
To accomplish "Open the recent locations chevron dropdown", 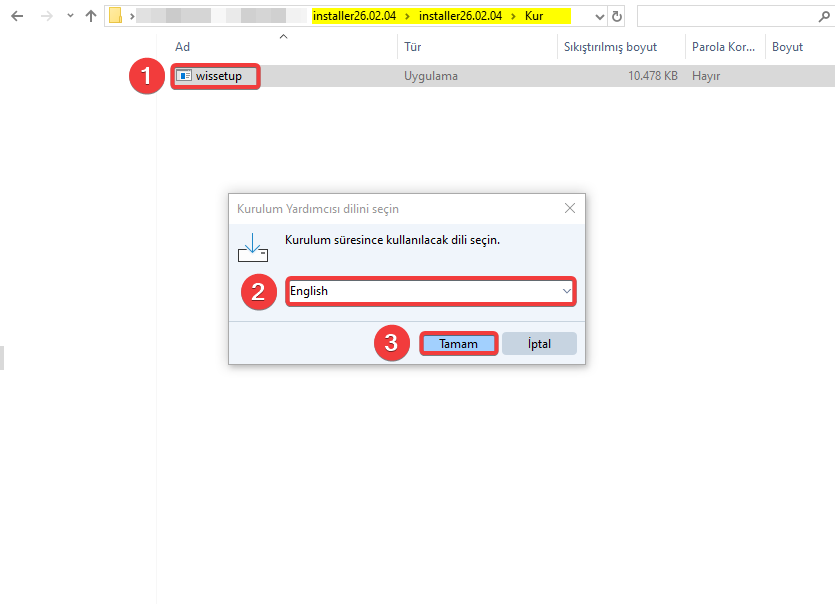I will click(68, 16).
